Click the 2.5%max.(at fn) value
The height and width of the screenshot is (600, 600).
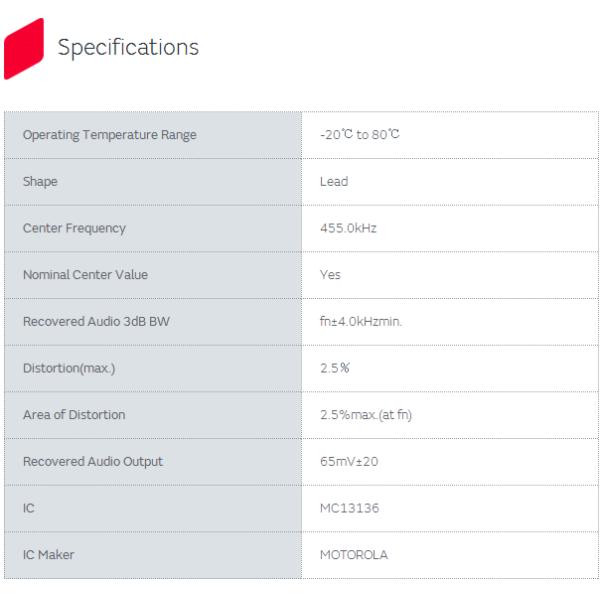click(366, 415)
